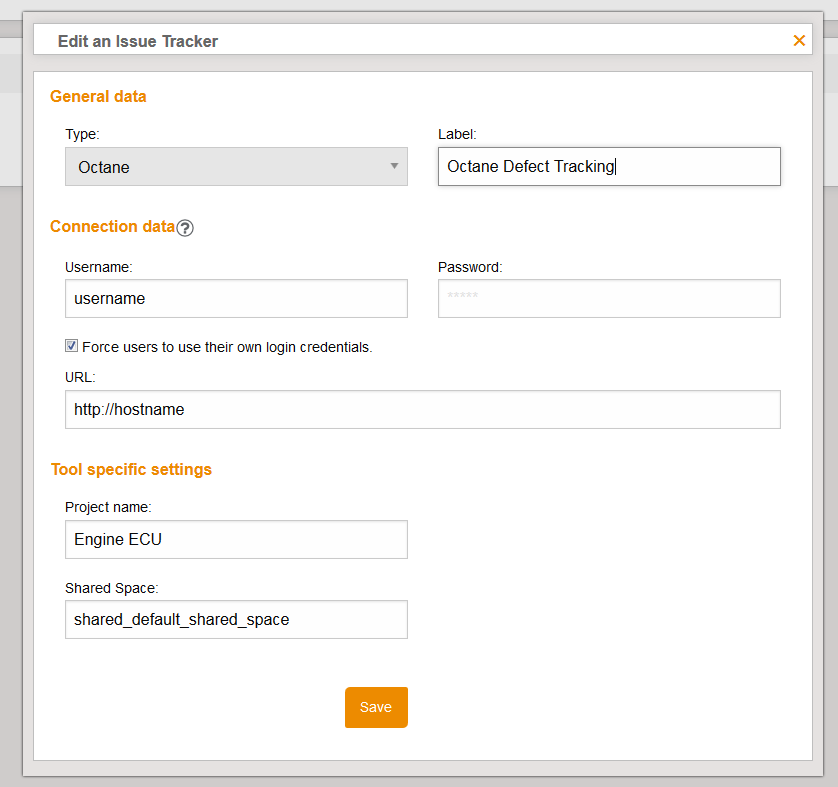Viewport: 838px width, 787px height.
Task: Open the Connection data help icon
Action: coord(185,228)
